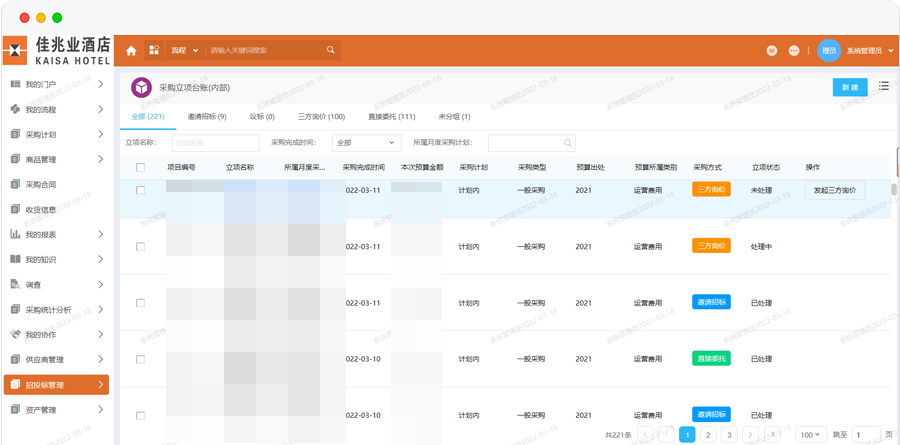Image resolution: width=900 pixels, height=445 pixels.
Task: Focus the 立项名称 filter input
Action: pos(216,143)
